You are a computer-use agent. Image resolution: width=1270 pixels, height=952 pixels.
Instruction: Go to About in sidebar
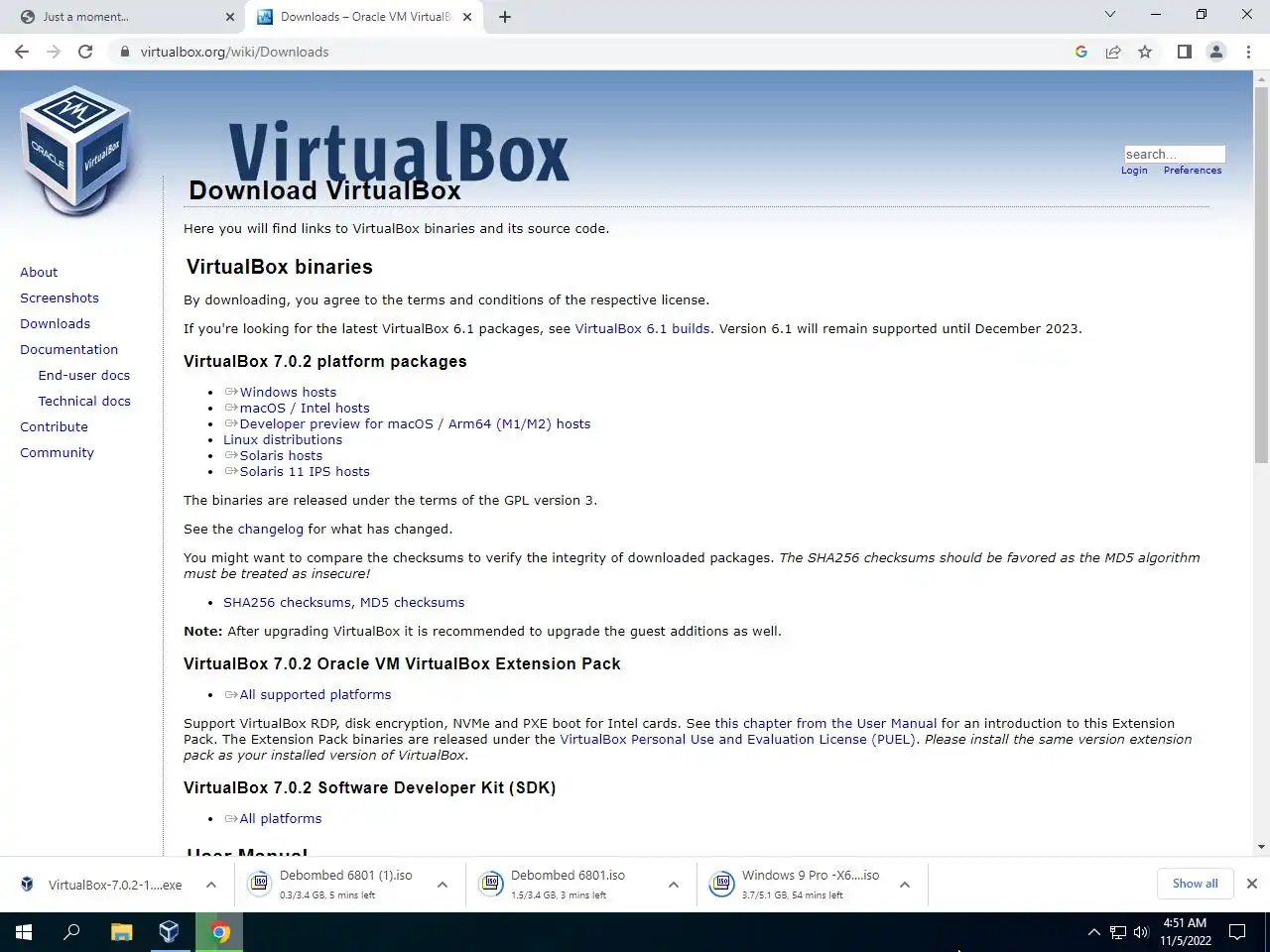[39, 272]
